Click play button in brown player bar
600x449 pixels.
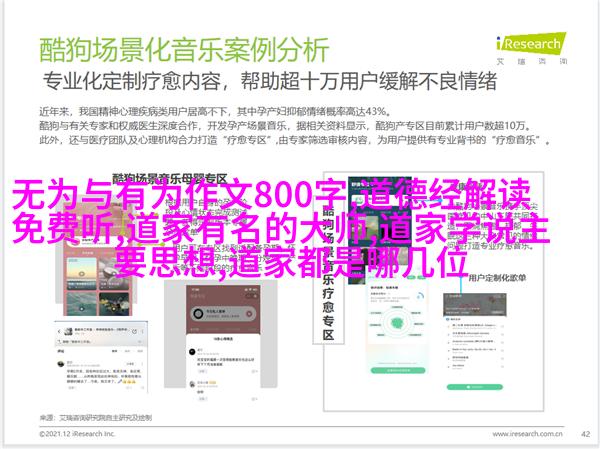pos(249,314)
